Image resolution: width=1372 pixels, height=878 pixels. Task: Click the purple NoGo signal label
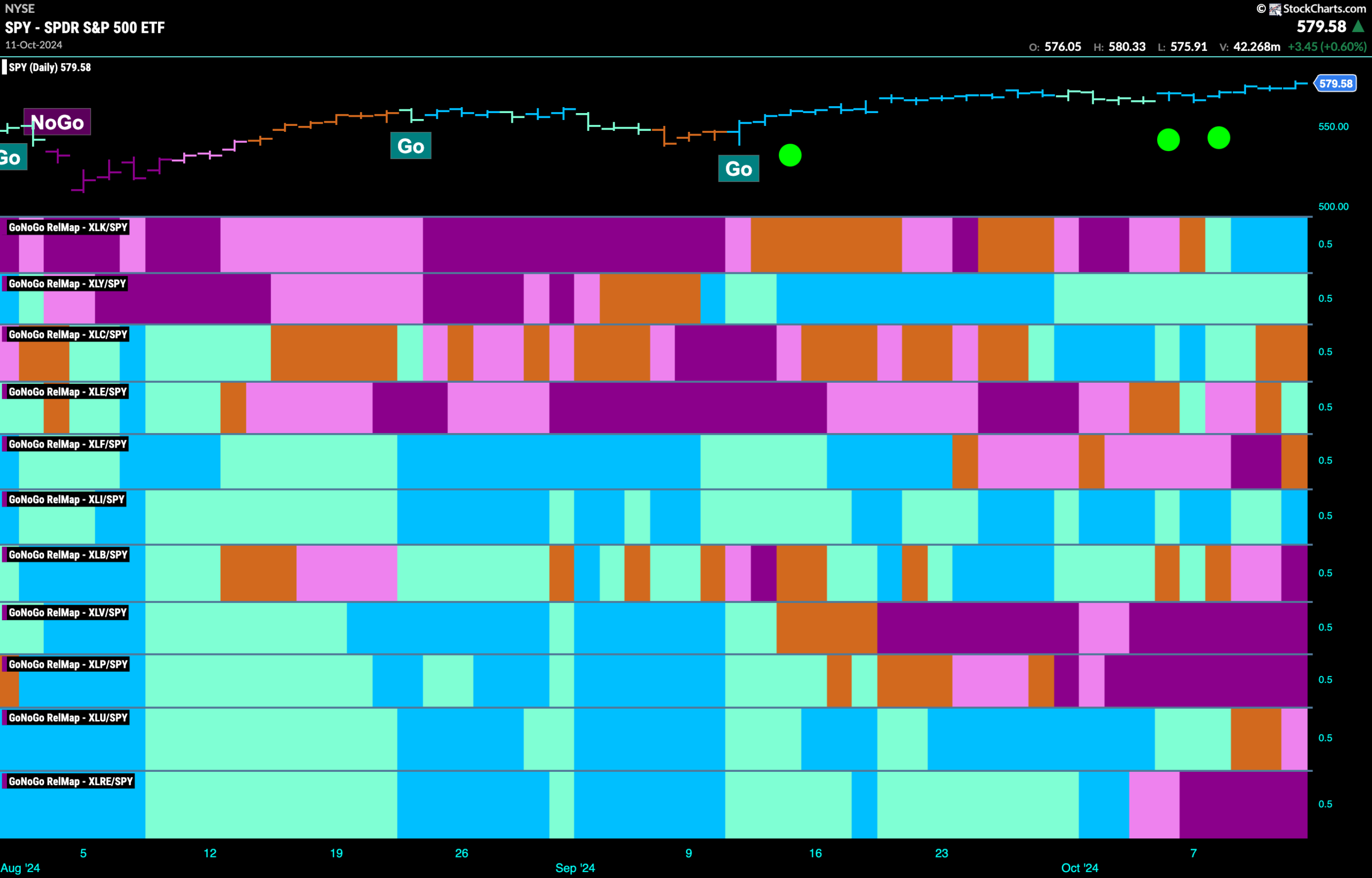click(57, 122)
